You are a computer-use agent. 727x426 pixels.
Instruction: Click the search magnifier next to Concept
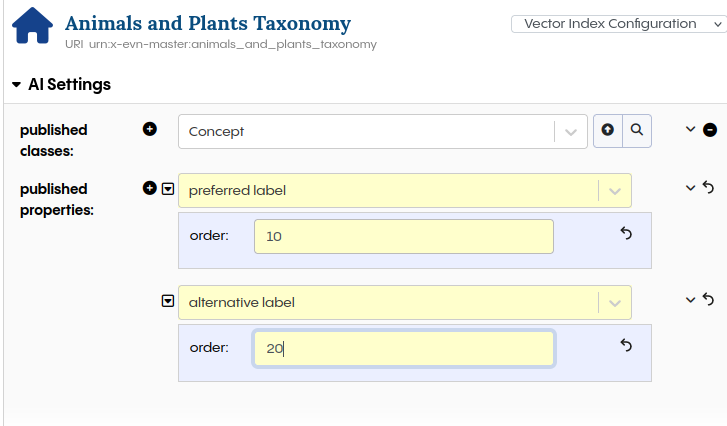637,131
